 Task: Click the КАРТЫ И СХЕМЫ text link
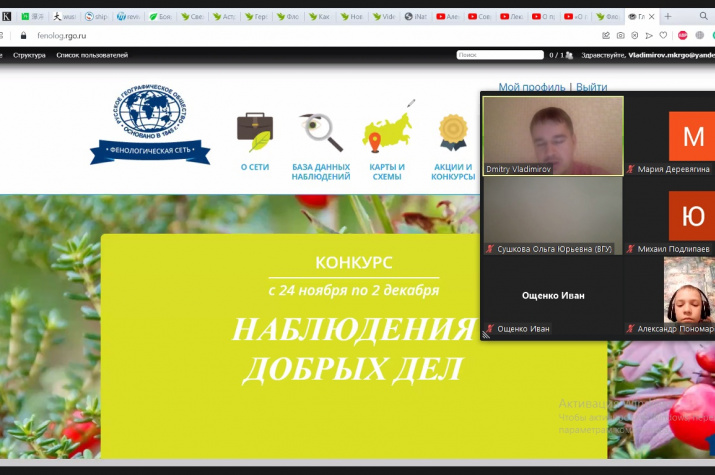387,172
